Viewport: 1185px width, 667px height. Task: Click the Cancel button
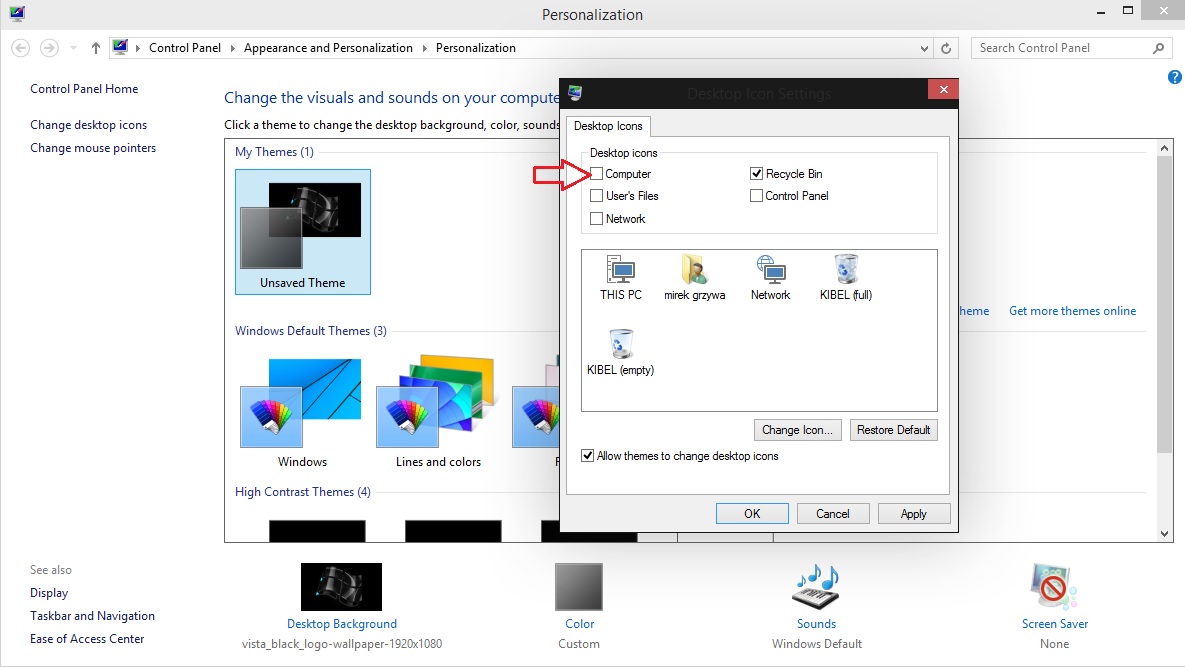[x=833, y=514]
